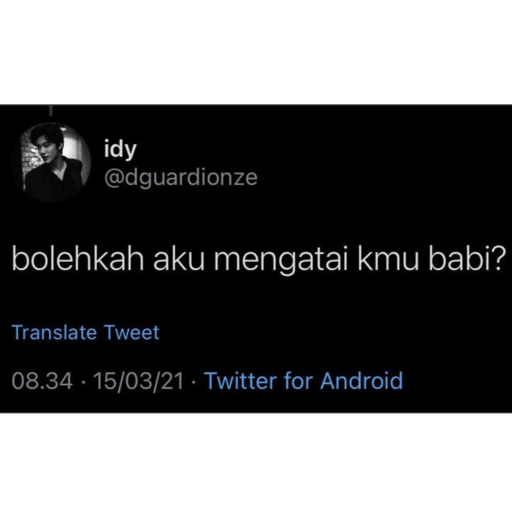The image size is (512, 512).
Task: Visit the @dguardionze handle
Action: coord(181,178)
